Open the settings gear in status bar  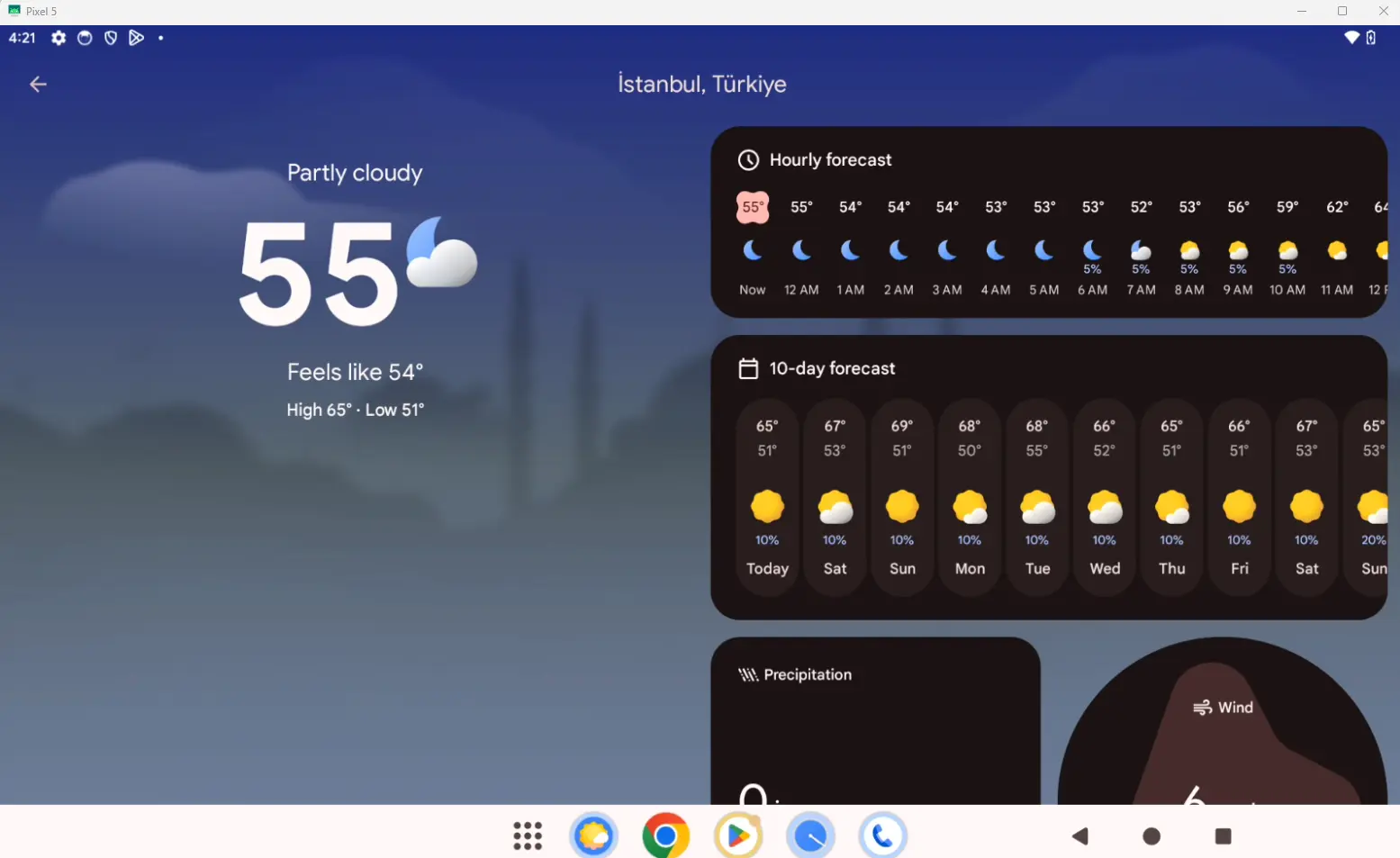coord(59,38)
